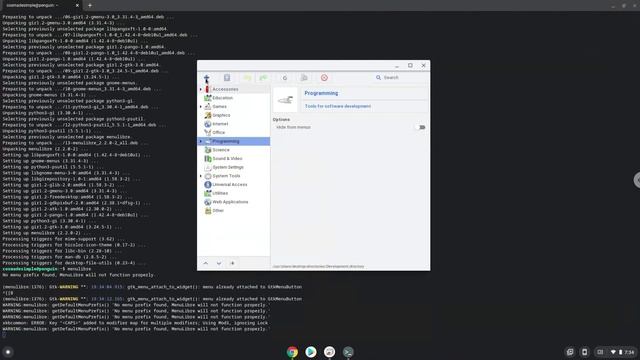Collapse the Programming category arrow

coord(201,141)
